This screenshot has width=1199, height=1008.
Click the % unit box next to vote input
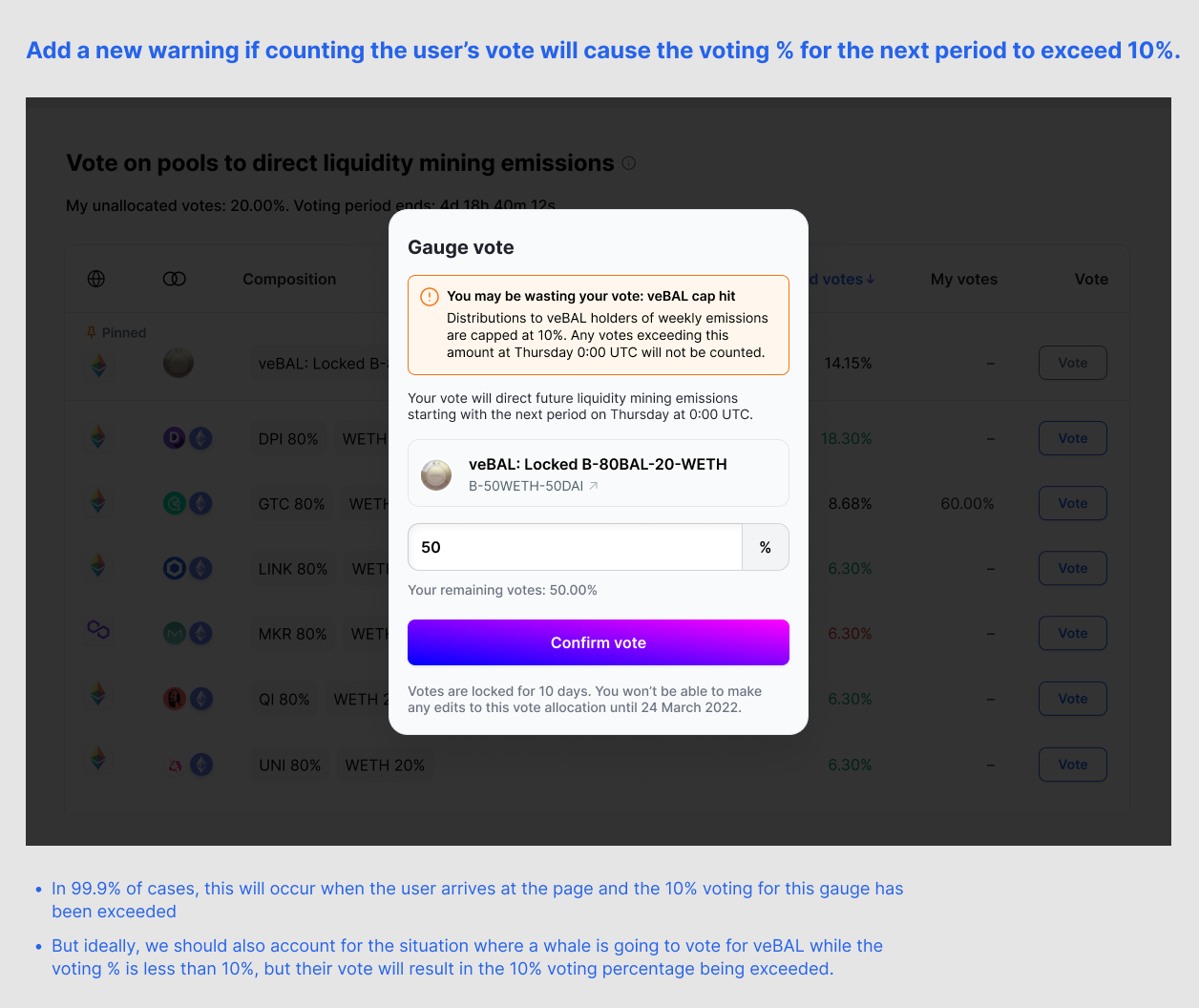pyautogui.click(x=765, y=546)
